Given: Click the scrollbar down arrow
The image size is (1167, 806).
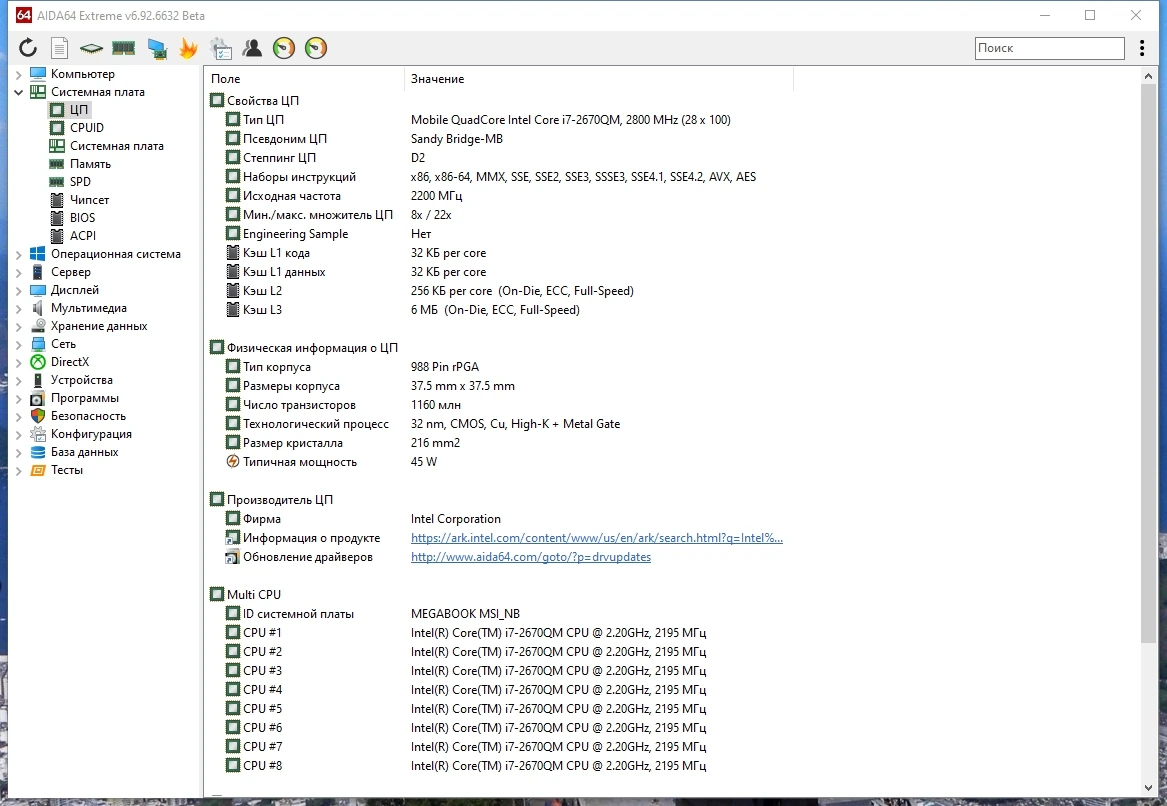Looking at the screenshot, I should point(1148,788).
